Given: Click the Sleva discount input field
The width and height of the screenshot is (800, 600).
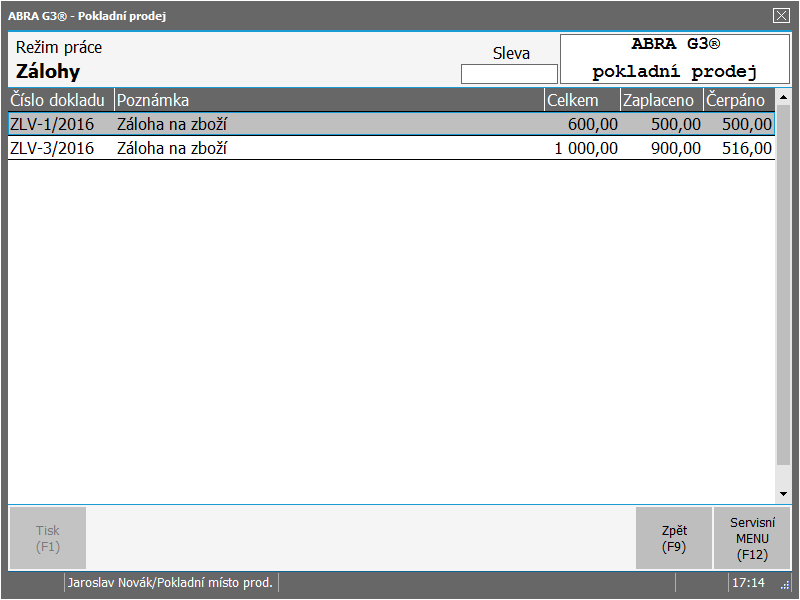Looking at the screenshot, I should [x=509, y=74].
